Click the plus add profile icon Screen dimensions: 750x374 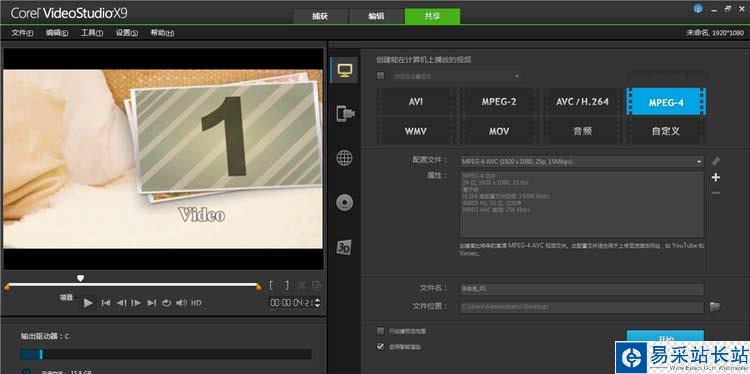point(716,177)
